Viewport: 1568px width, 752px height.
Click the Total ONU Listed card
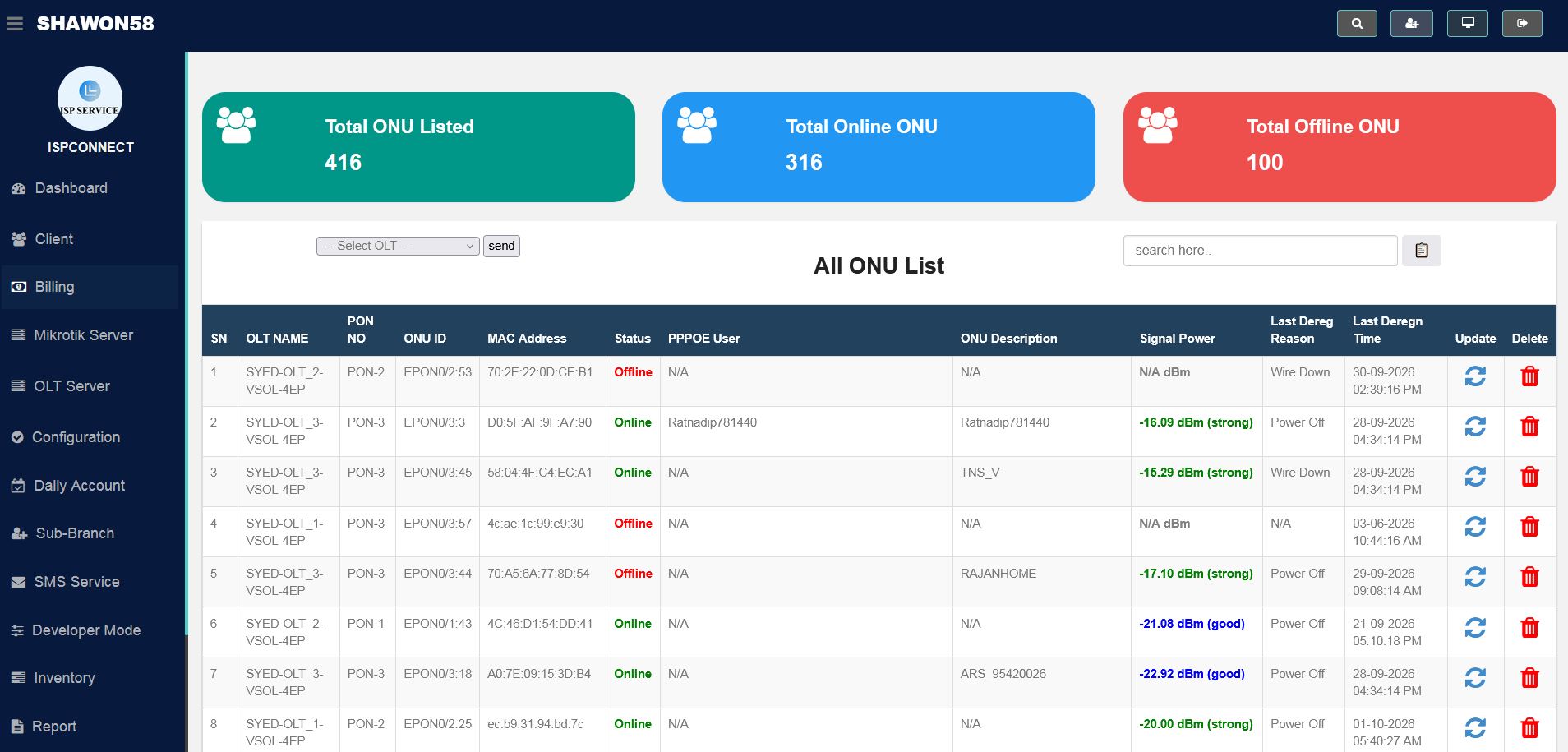pos(418,147)
